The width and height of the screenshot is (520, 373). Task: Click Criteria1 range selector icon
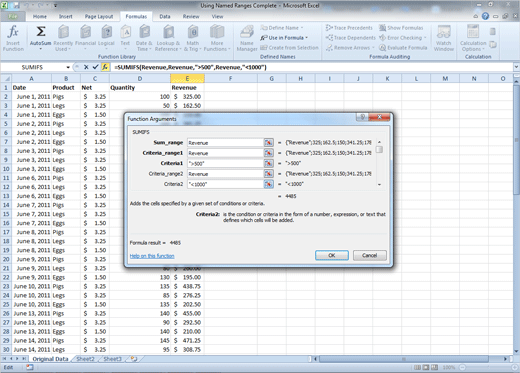point(268,163)
